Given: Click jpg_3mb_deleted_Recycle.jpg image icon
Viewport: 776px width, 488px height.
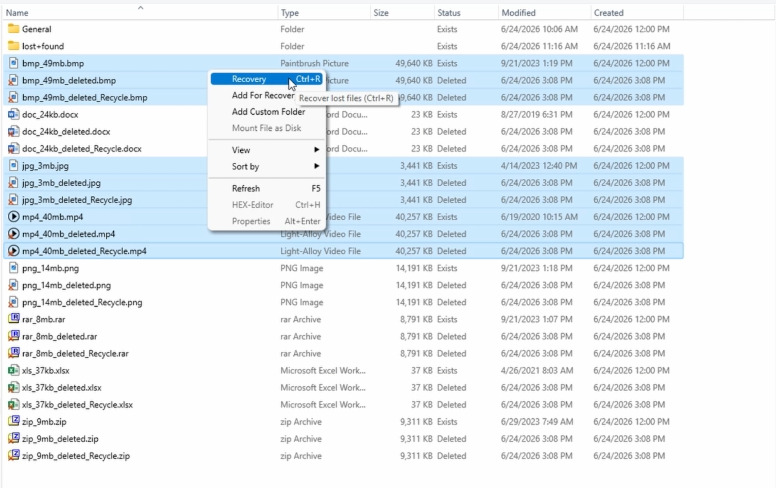Looking at the screenshot, I should point(13,199).
